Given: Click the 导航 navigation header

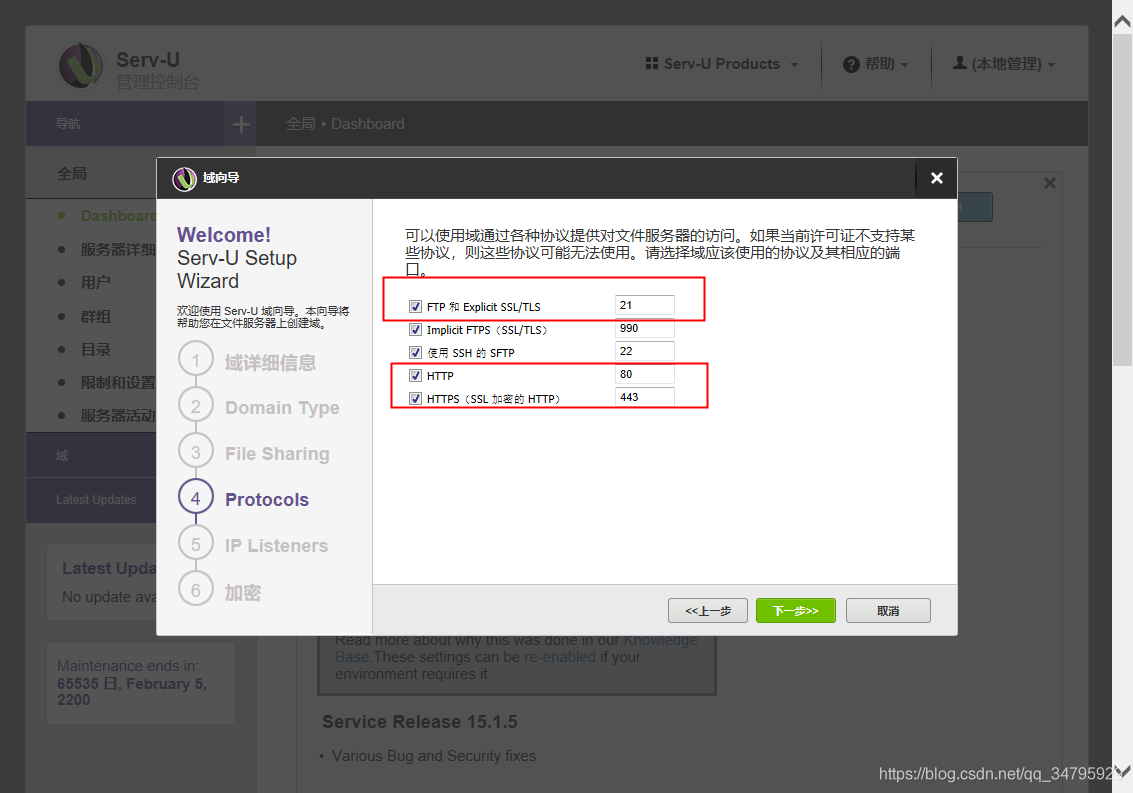Looking at the screenshot, I should [x=68, y=124].
